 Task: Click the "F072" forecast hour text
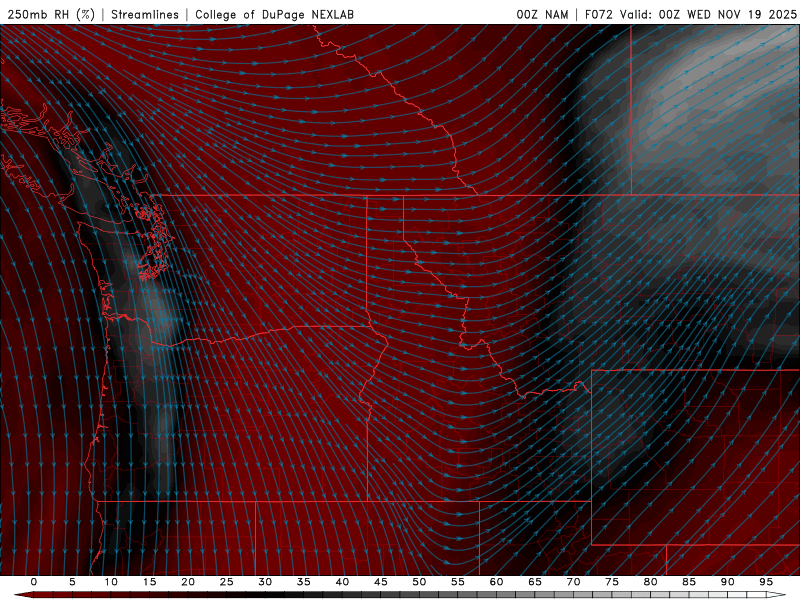pyautogui.click(x=598, y=14)
